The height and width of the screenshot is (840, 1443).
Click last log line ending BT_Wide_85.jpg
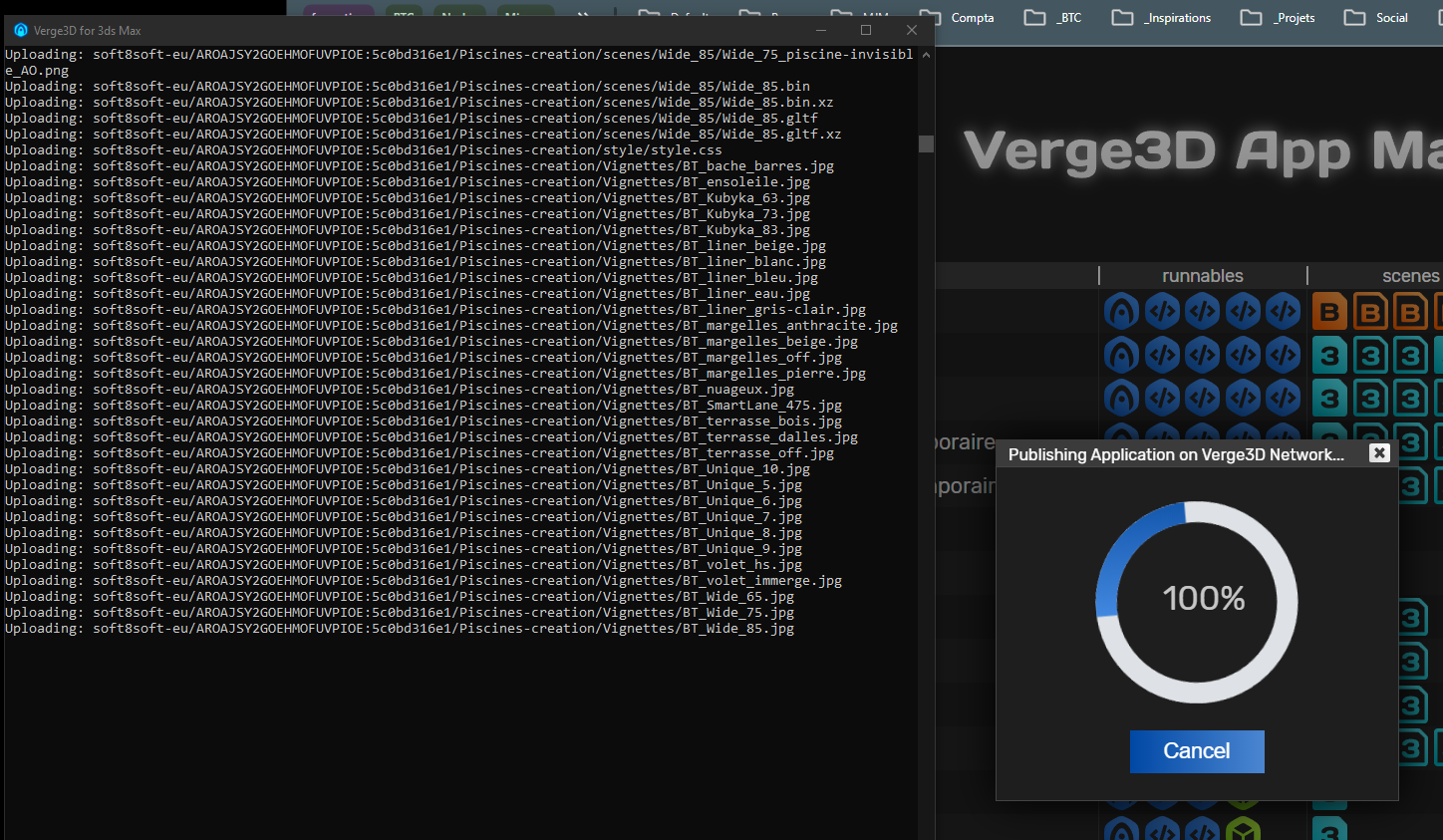click(x=400, y=628)
